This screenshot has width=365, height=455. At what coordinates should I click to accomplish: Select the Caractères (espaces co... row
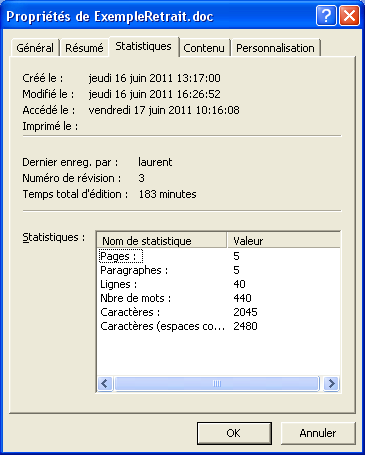[219, 326]
